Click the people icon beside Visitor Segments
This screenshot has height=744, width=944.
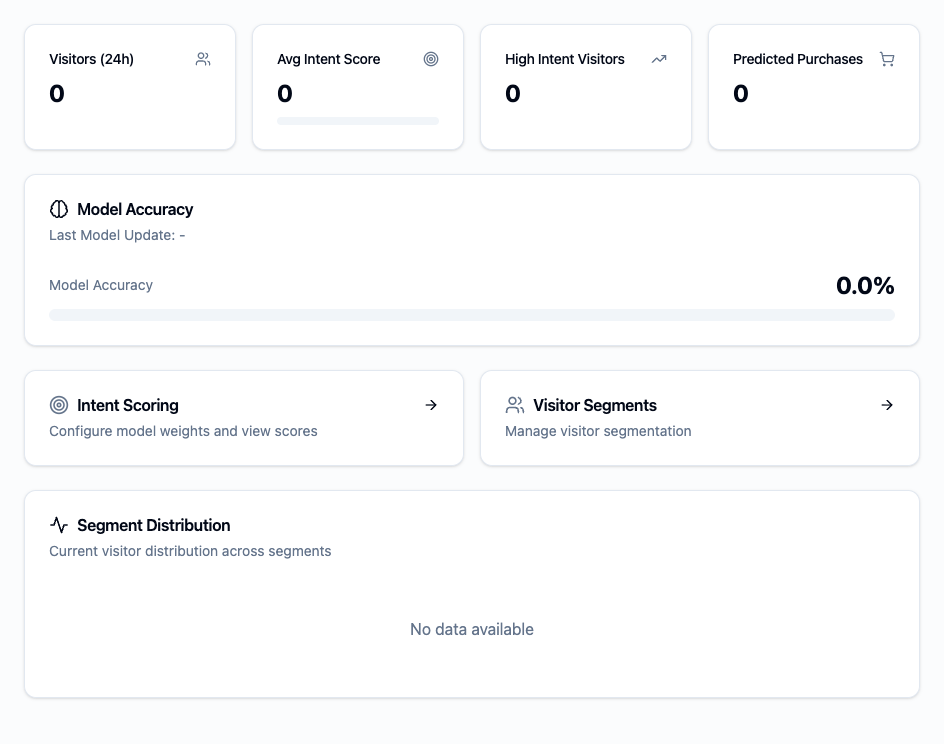pyautogui.click(x=515, y=405)
